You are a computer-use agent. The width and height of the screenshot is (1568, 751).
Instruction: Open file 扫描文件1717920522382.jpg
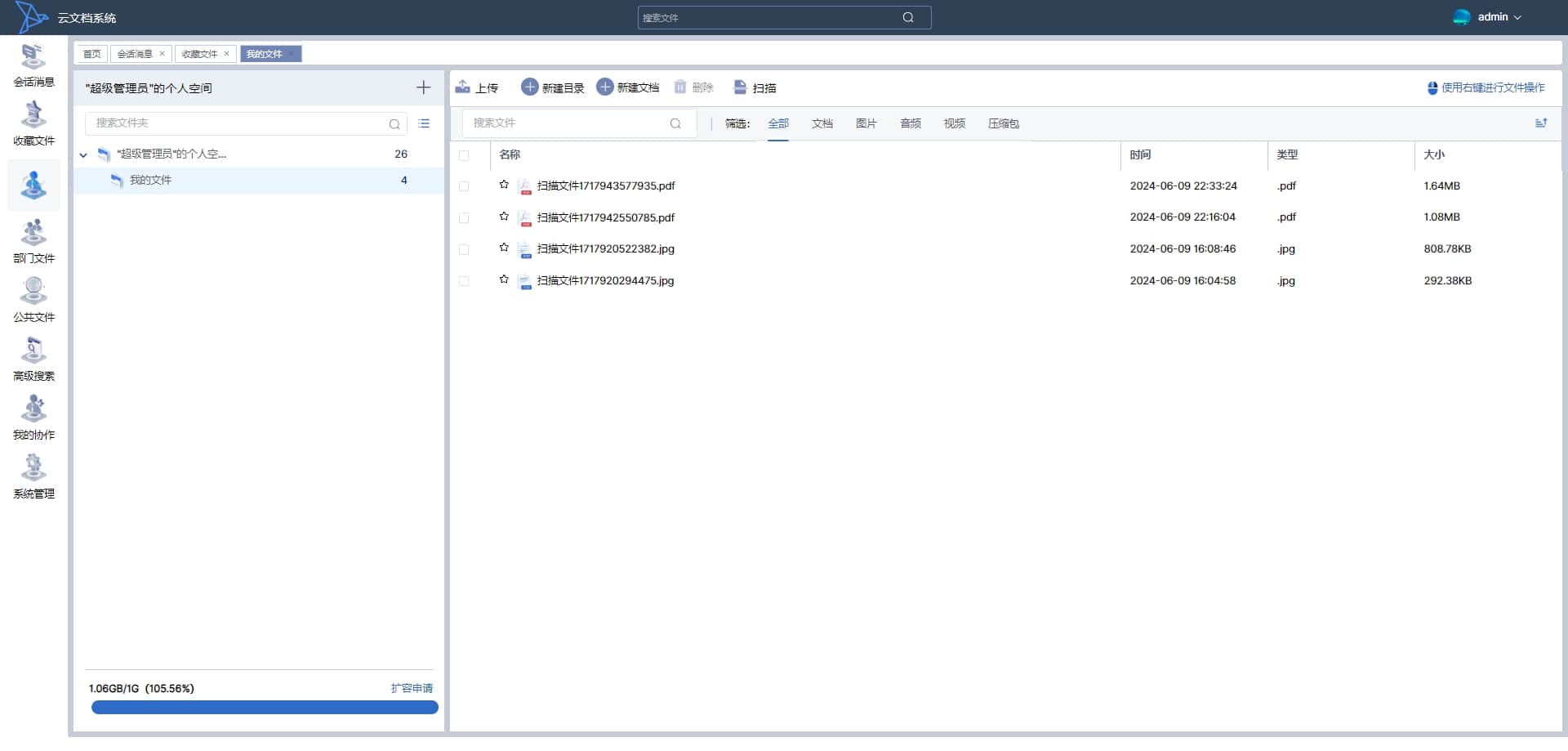[606, 249]
